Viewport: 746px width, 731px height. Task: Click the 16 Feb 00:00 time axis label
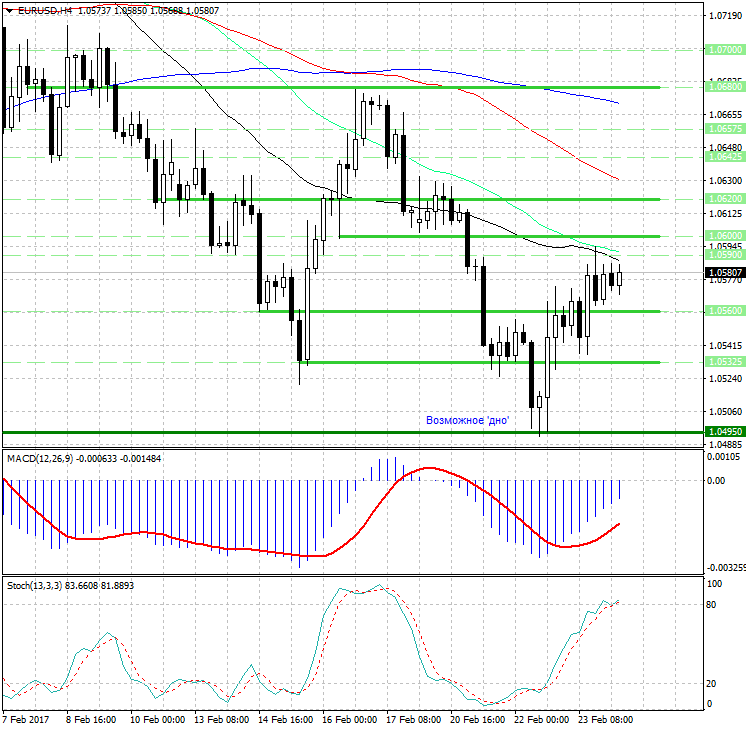click(x=351, y=718)
